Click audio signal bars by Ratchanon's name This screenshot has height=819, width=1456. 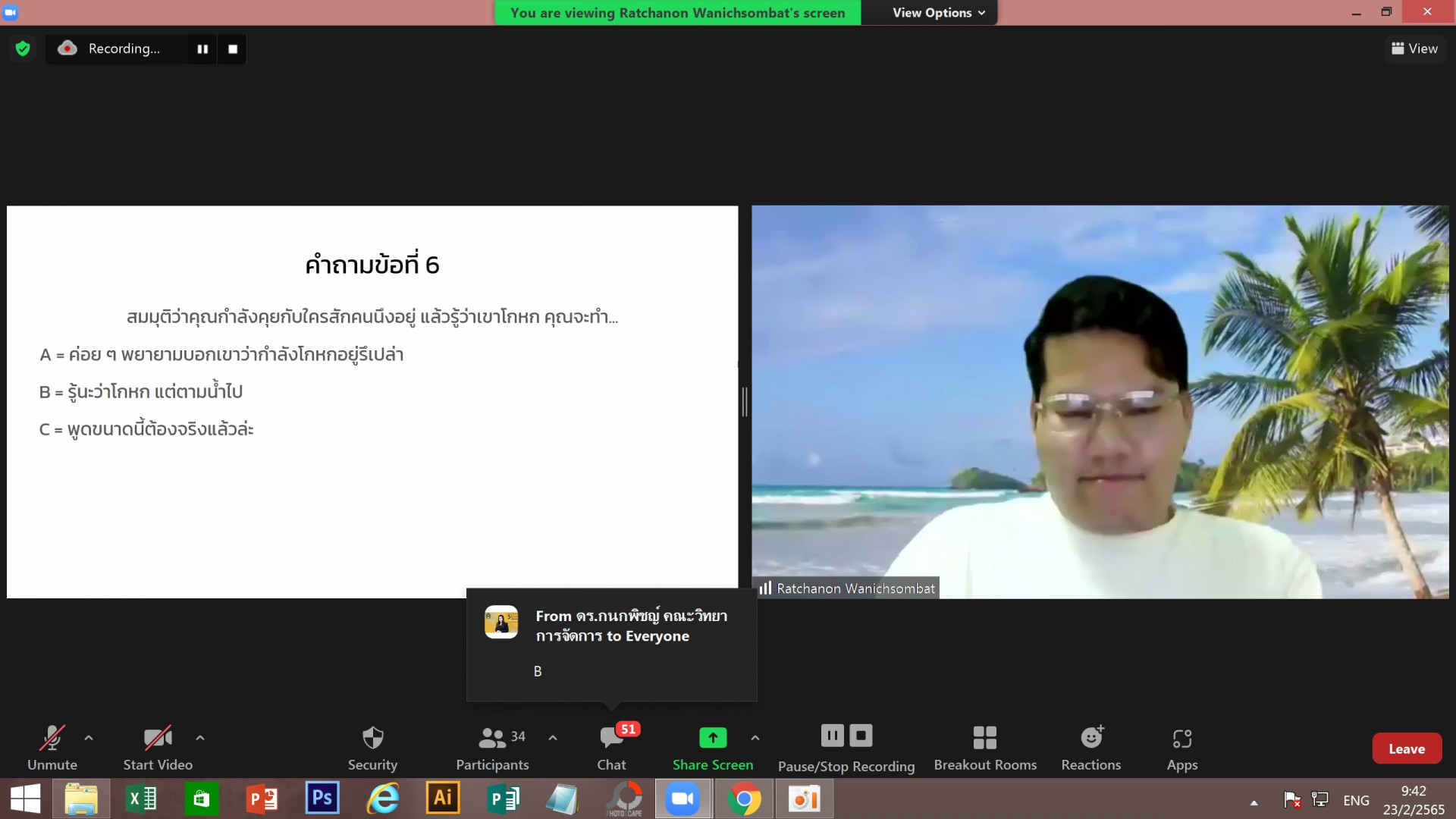766,588
